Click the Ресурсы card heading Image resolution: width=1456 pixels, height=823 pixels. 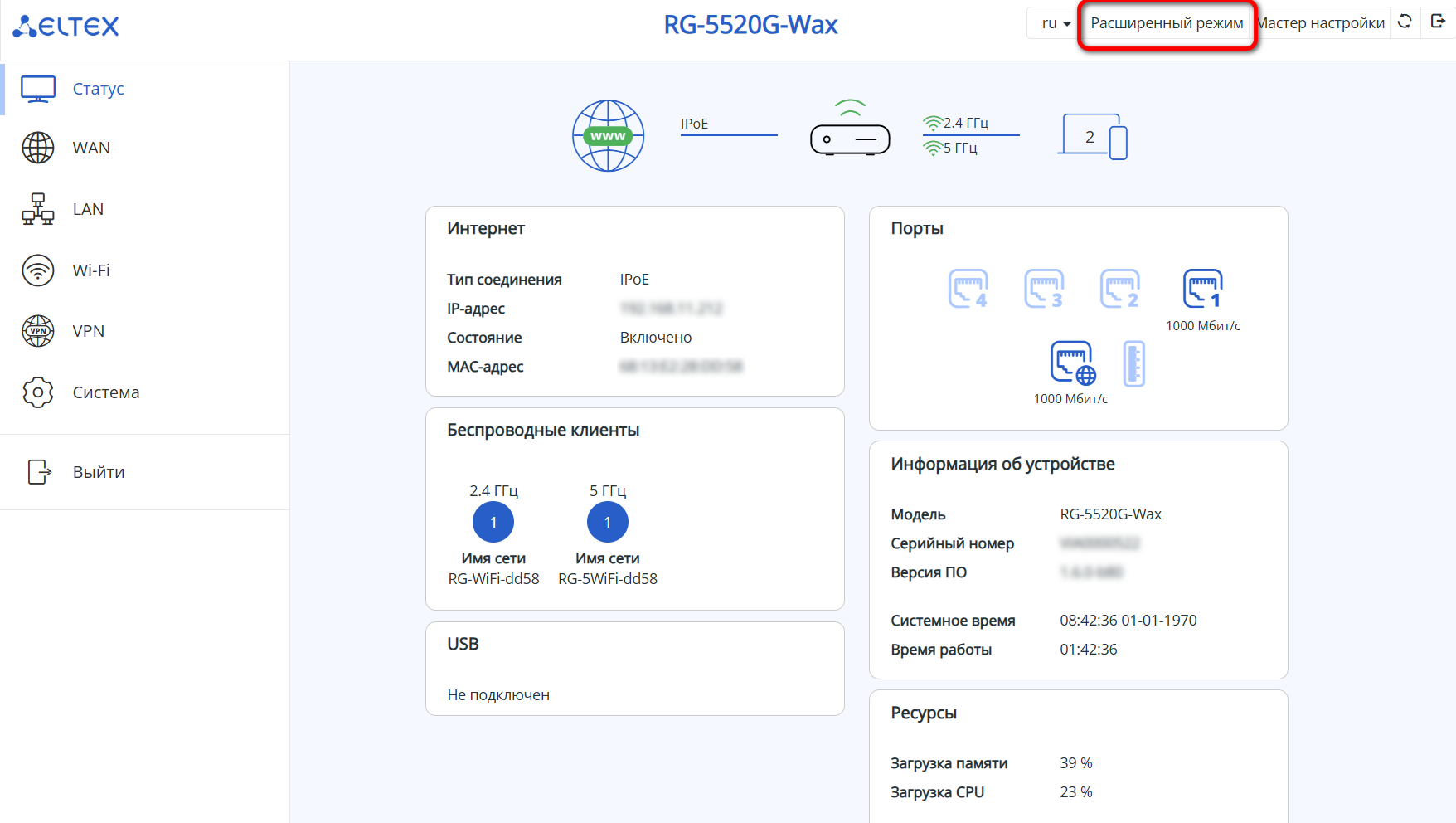[x=924, y=713]
